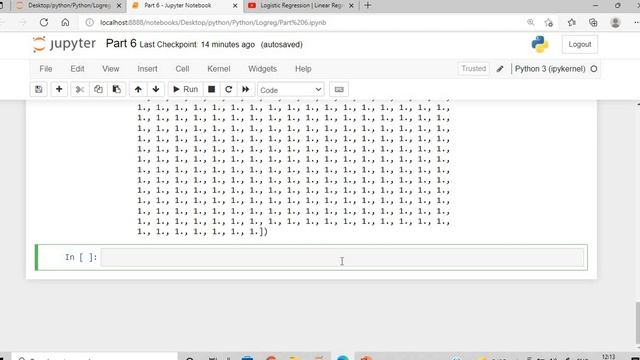640x360 pixels.
Task: Run the selected cell
Action: point(185,89)
